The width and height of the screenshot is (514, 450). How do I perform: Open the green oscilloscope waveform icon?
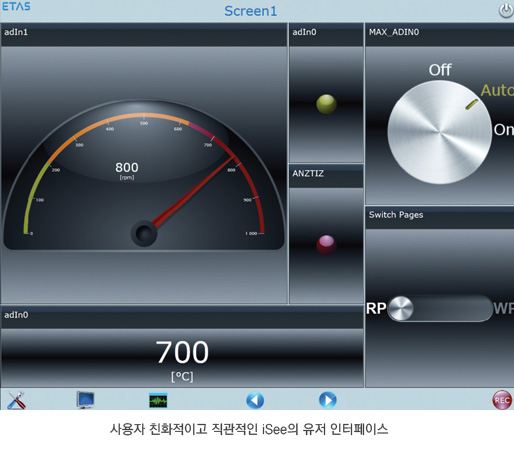point(158,400)
